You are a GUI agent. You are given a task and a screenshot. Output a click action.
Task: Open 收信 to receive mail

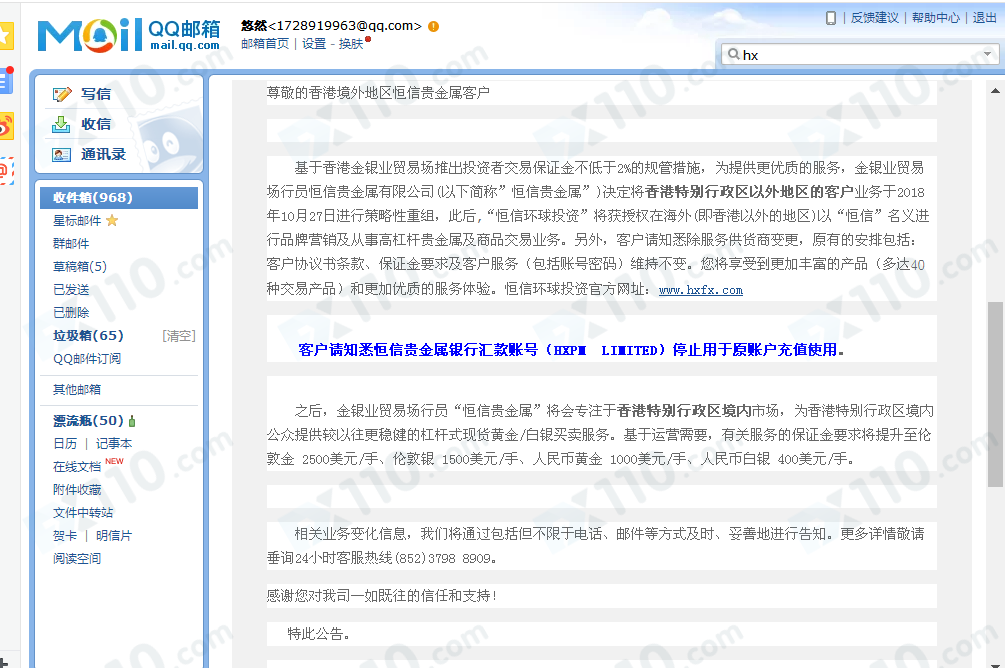pyautogui.click(x=96, y=124)
